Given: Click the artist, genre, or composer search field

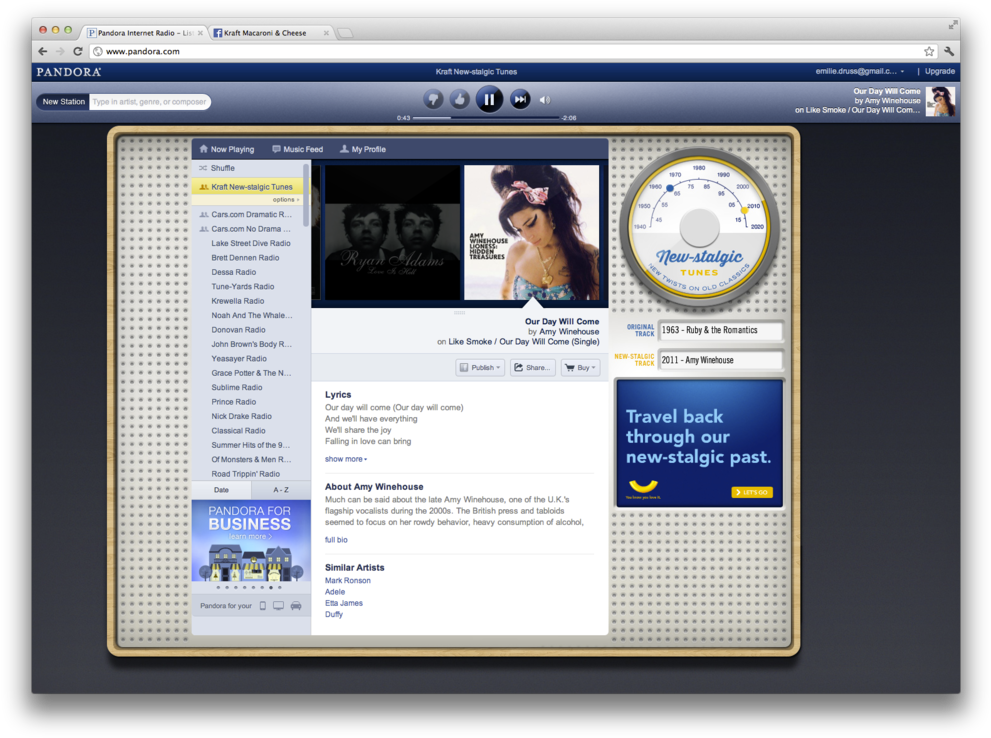Looking at the screenshot, I should [x=149, y=102].
